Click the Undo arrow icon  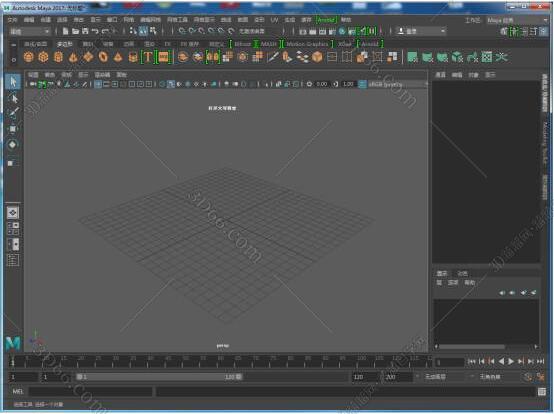pyautogui.click(x=95, y=31)
